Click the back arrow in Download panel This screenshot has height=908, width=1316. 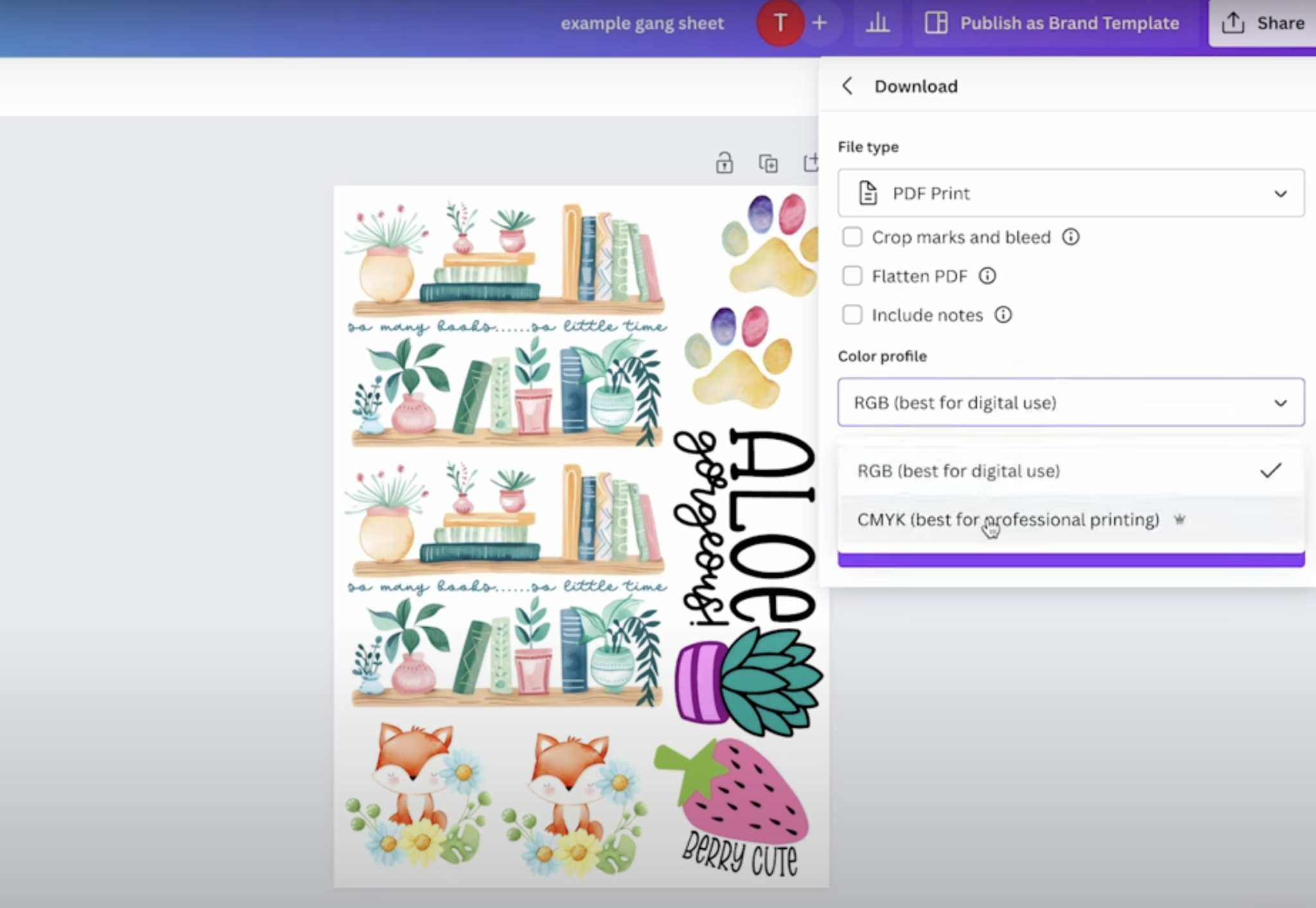[x=848, y=86]
